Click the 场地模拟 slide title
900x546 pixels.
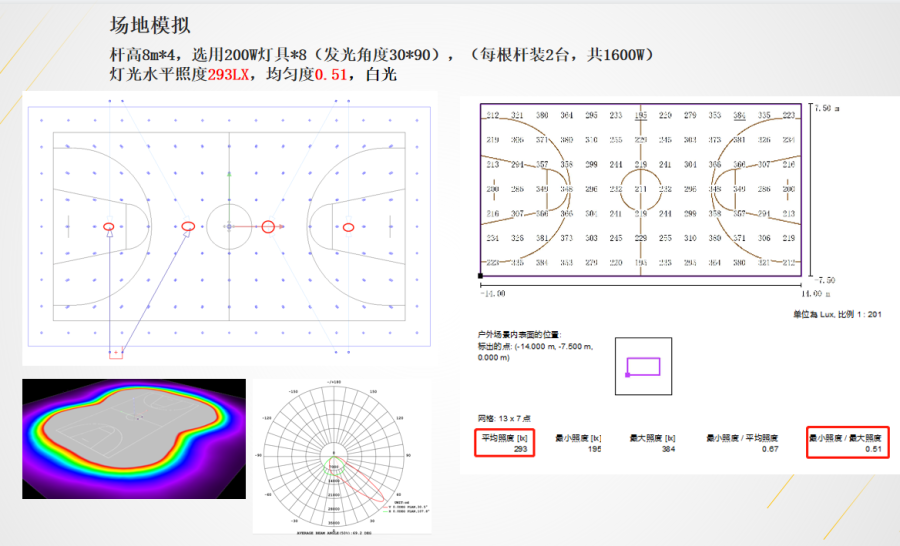click(x=150, y=26)
